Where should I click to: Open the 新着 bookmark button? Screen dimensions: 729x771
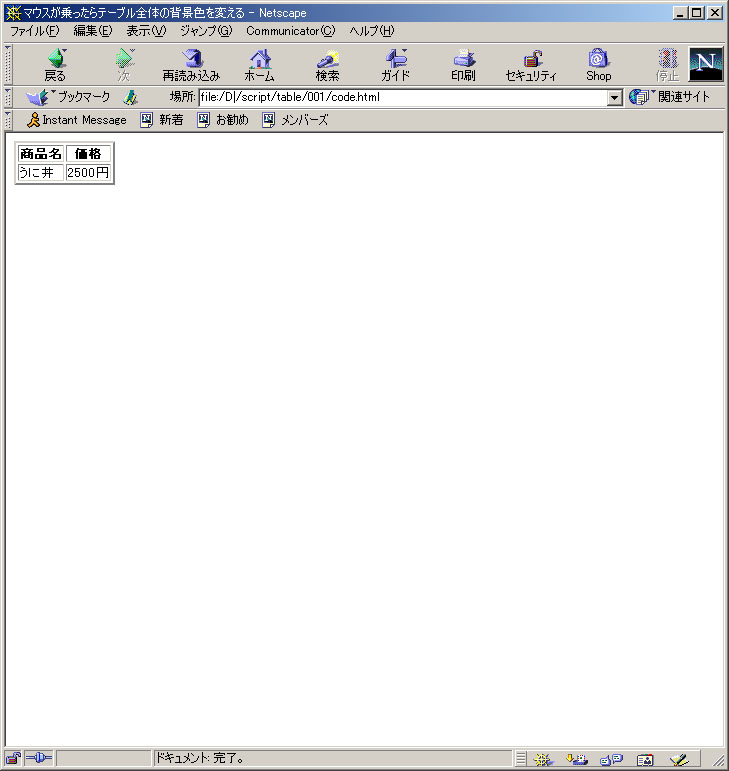click(x=162, y=120)
